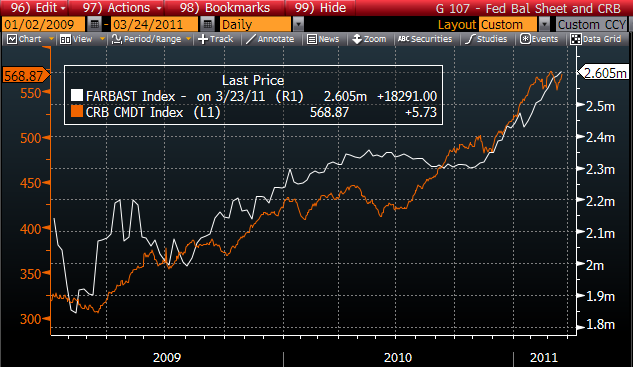Open the Securities toolbar item
Screen dimensions: 633x367
(x=425, y=39)
